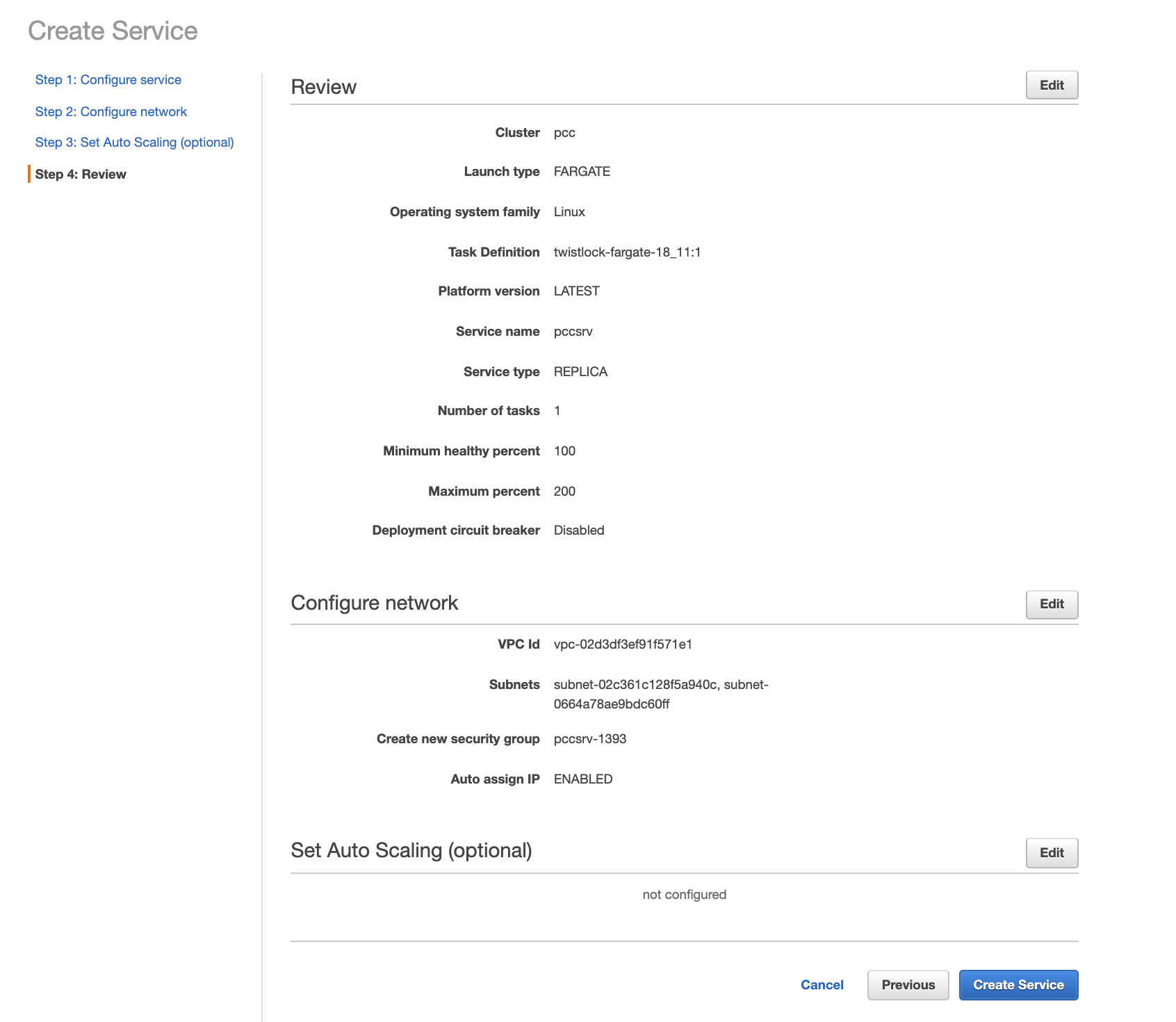The width and height of the screenshot is (1176, 1022).
Task: Click the Create Service button
Action: pyautogui.click(x=1018, y=984)
